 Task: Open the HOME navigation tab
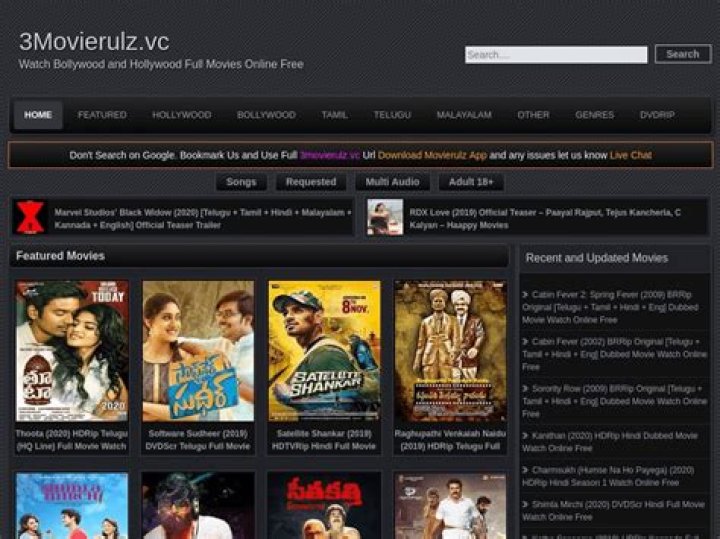(38, 115)
